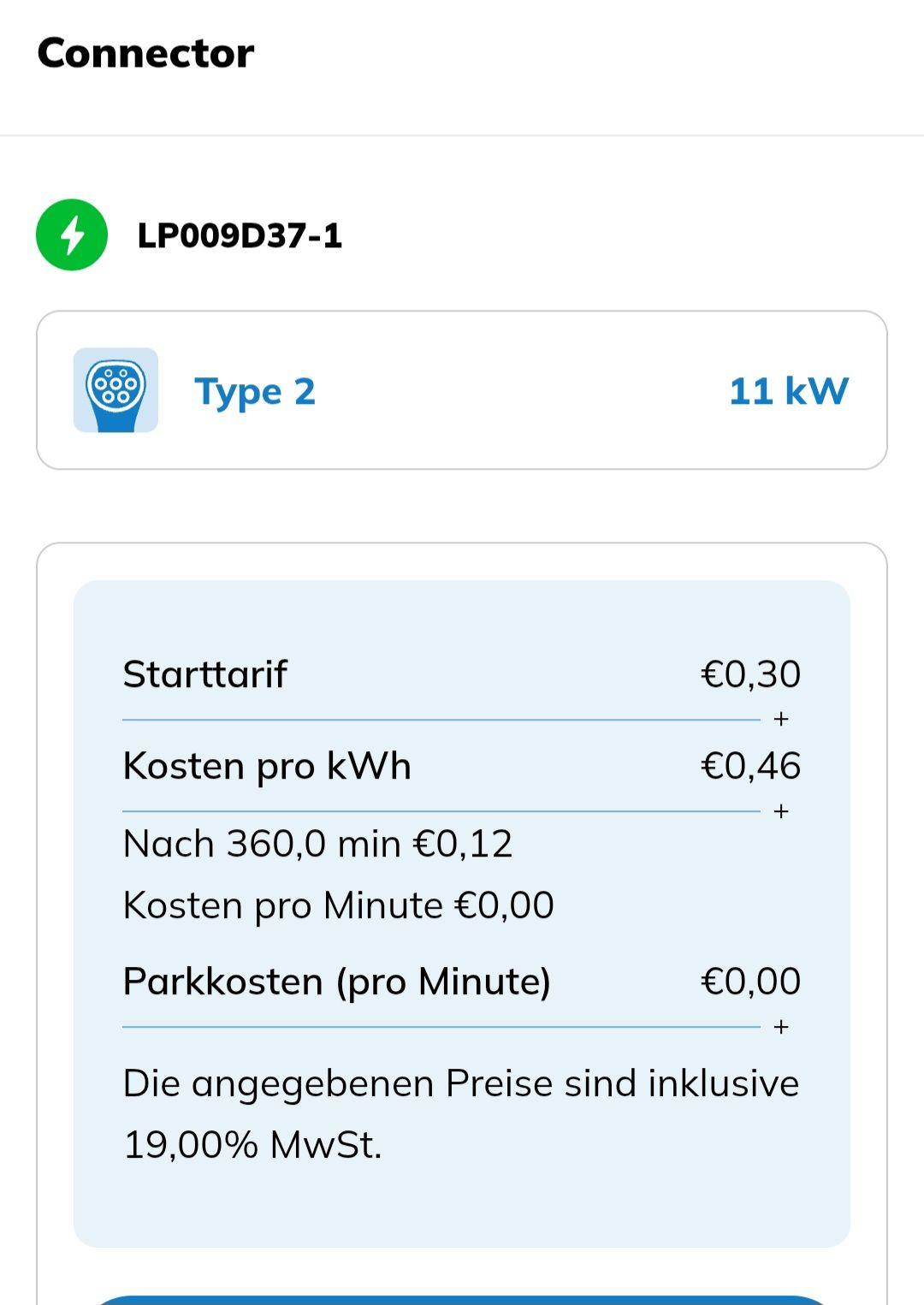Tap the plus sign below Kosten pro kWh
This screenshot has height=1305, width=924.
pos(780,810)
